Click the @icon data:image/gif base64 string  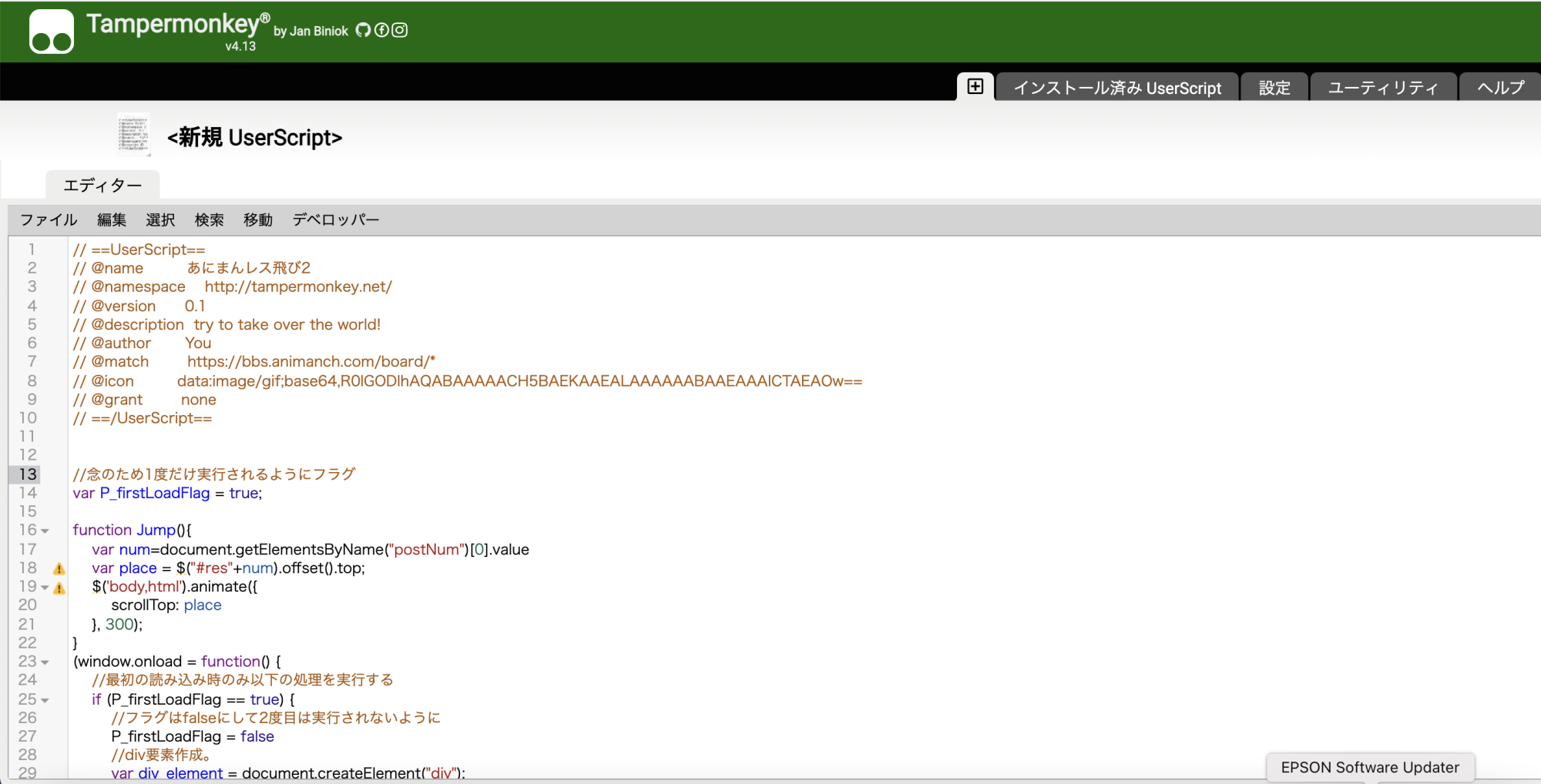click(519, 381)
